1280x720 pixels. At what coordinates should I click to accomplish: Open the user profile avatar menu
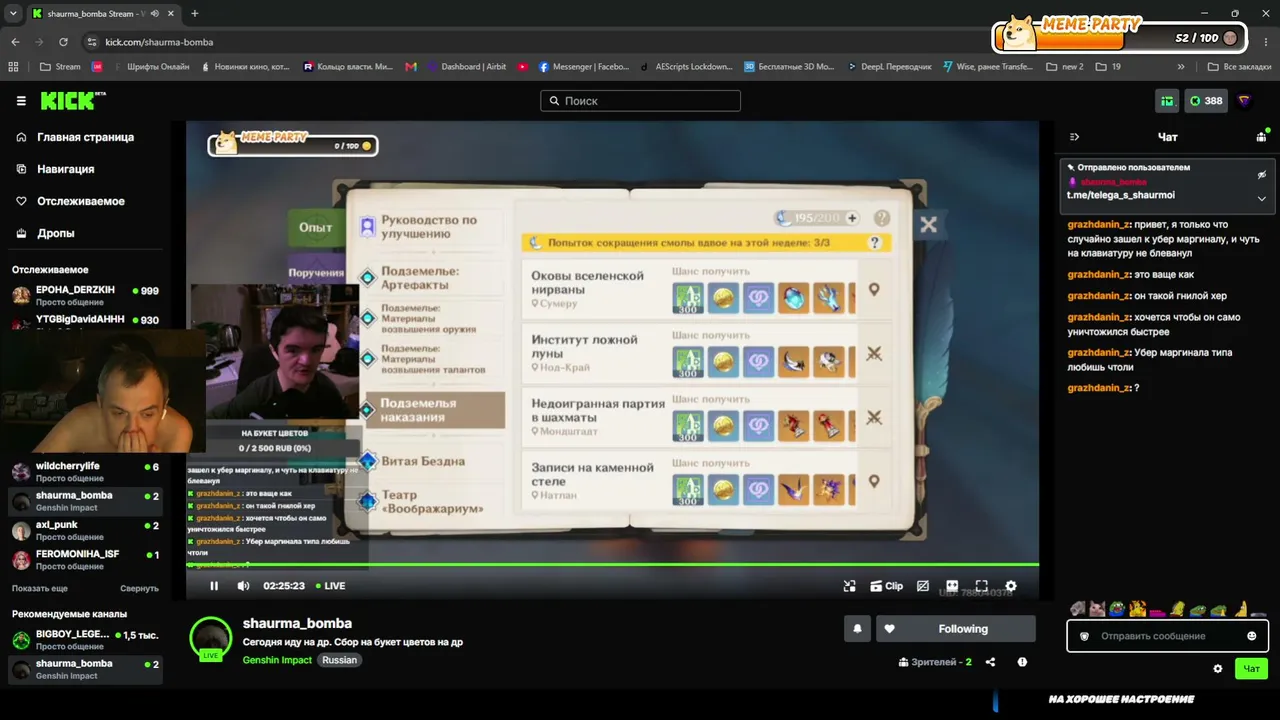1245,101
